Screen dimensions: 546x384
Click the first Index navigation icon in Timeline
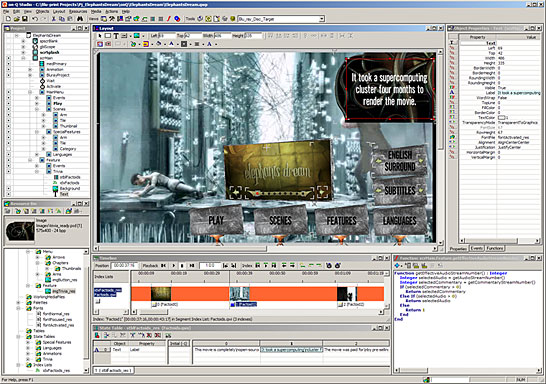click(x=258, y=266)
